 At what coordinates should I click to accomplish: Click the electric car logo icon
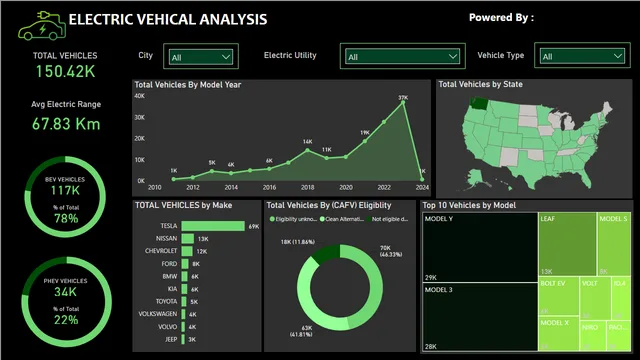42,26
